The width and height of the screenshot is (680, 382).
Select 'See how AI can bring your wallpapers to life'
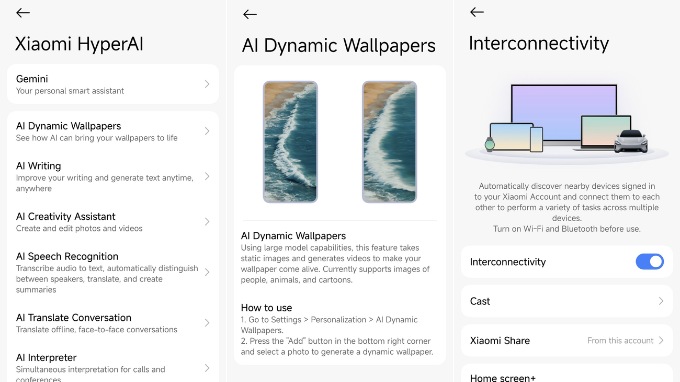[x=97, y=138]
